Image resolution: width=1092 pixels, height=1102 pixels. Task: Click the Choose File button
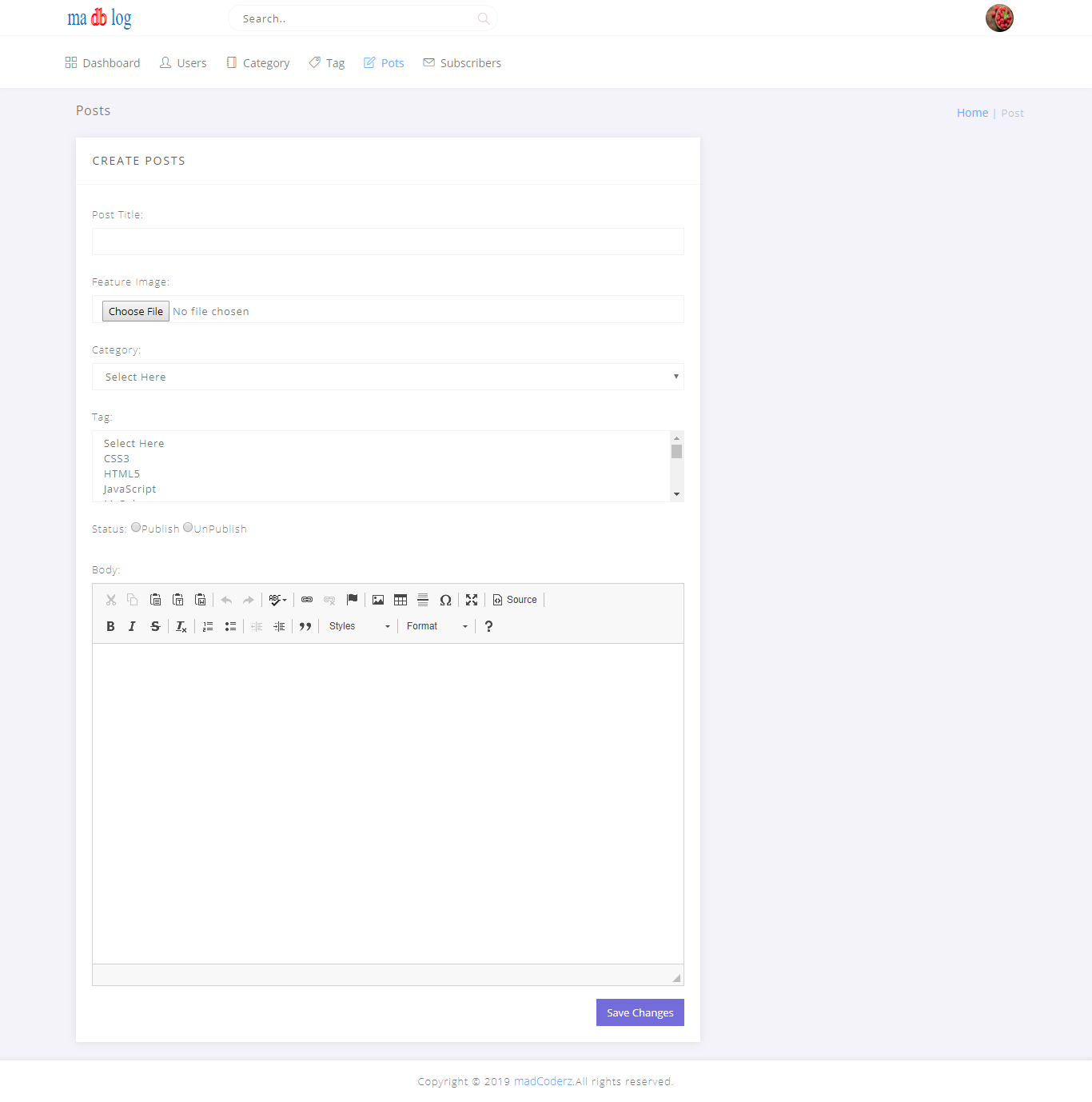pyautogui.click(x=136, y=311)
